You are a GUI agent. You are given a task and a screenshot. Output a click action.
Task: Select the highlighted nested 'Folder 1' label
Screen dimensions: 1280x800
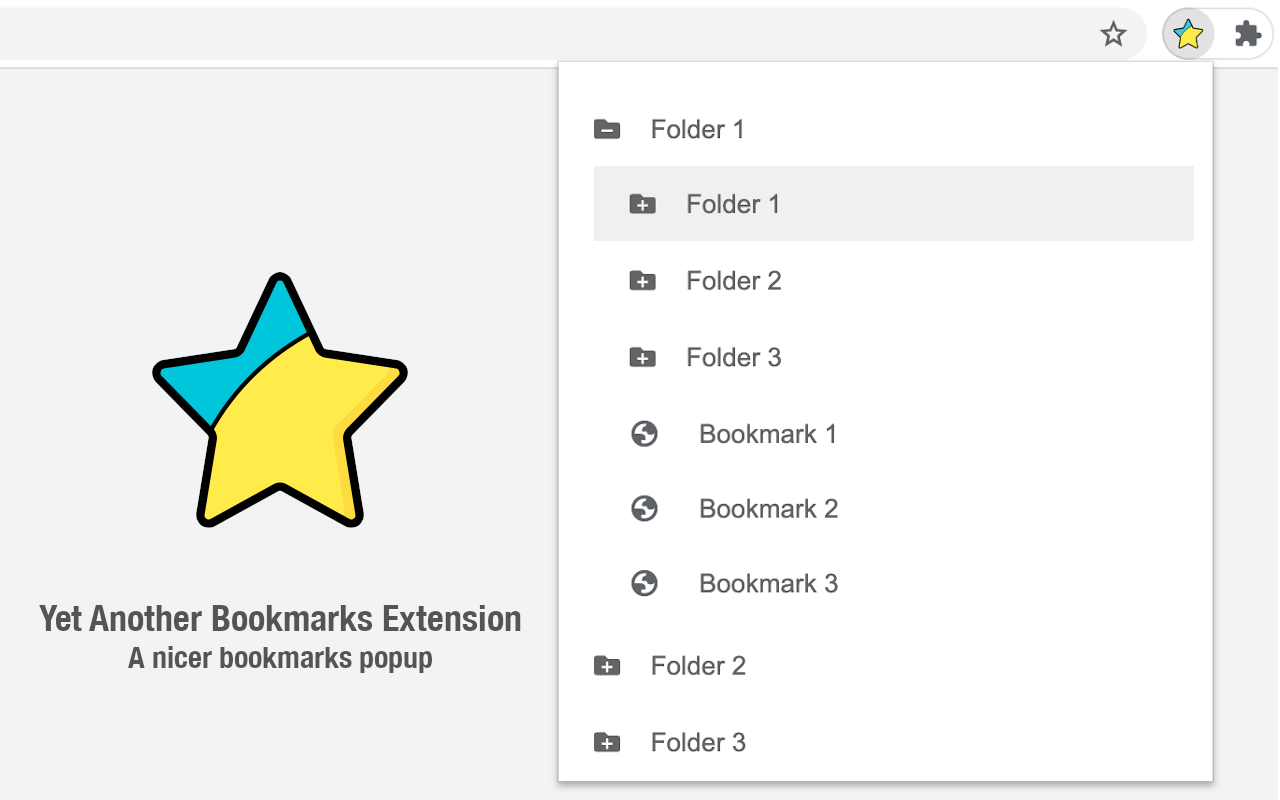pyautogui.click(x=733, y=205)
